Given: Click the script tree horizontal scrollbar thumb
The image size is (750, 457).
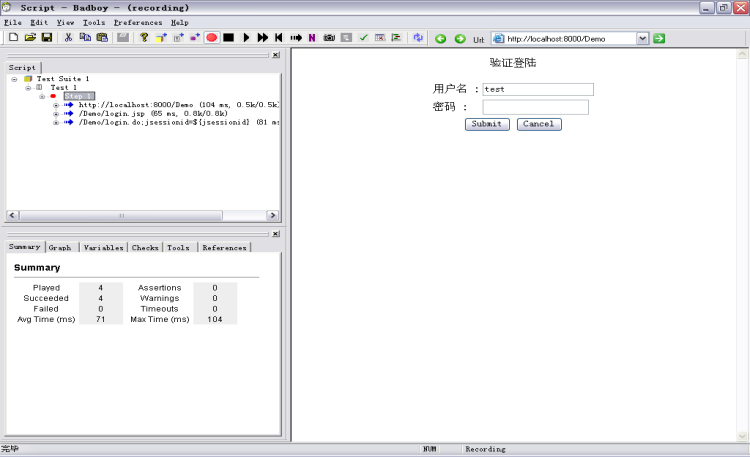Looking at the screenshot, I should [x=121, y=215].
